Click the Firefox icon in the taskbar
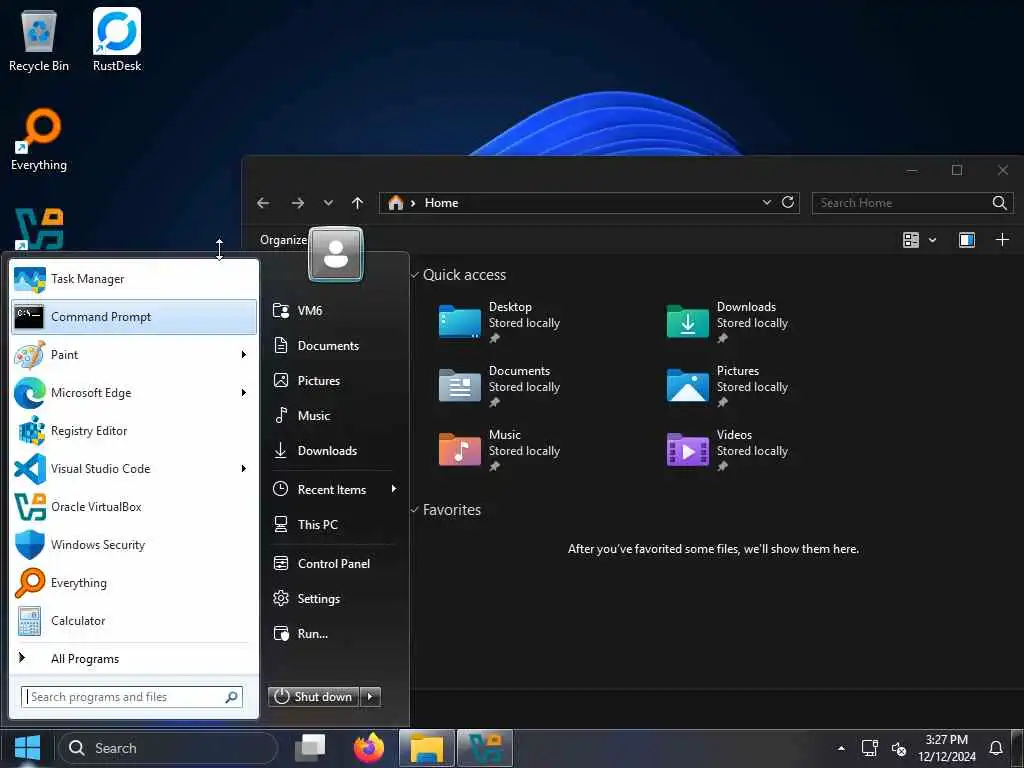The width and height of the screenshot is (1024, 768). [369, 748]
